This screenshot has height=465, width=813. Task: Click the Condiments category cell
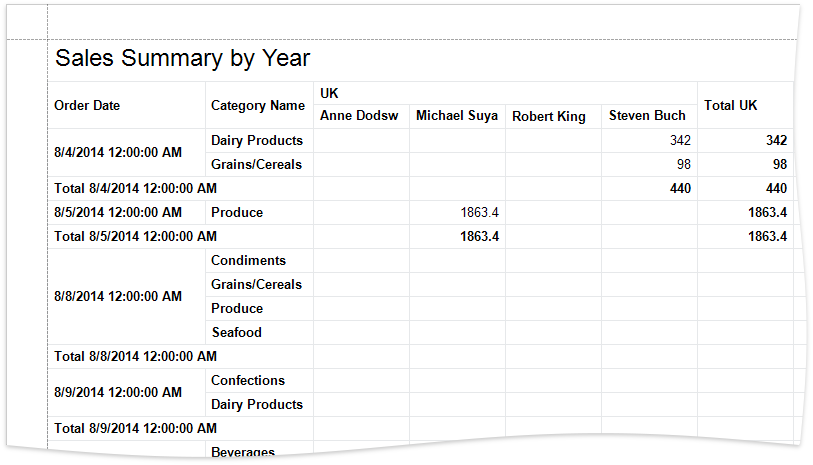[x=248, y=261]
